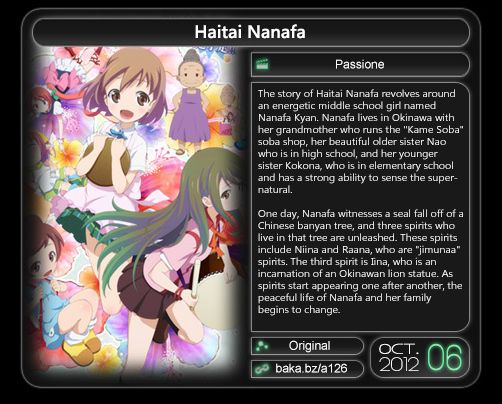This screenshot has height=404, width=502.
Task: Select the Passione studio label
Action: pos(359,64)
